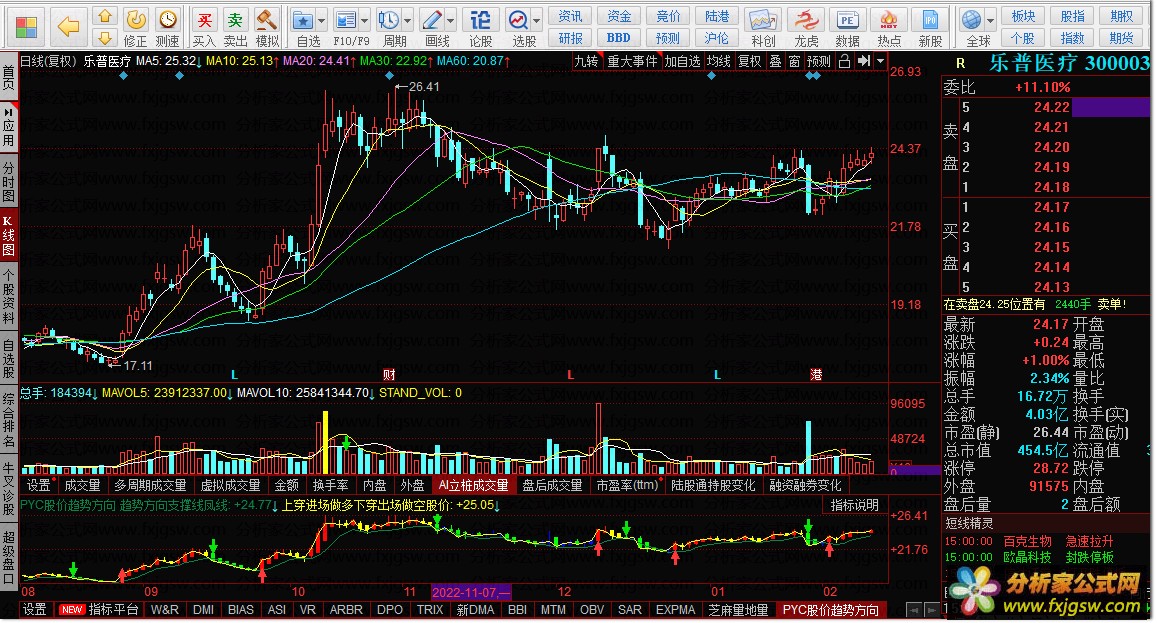Expand the 选股 dropdown arrow
Screen dimensions: 1157x623
pyautogui.click(x=536, y=21)
